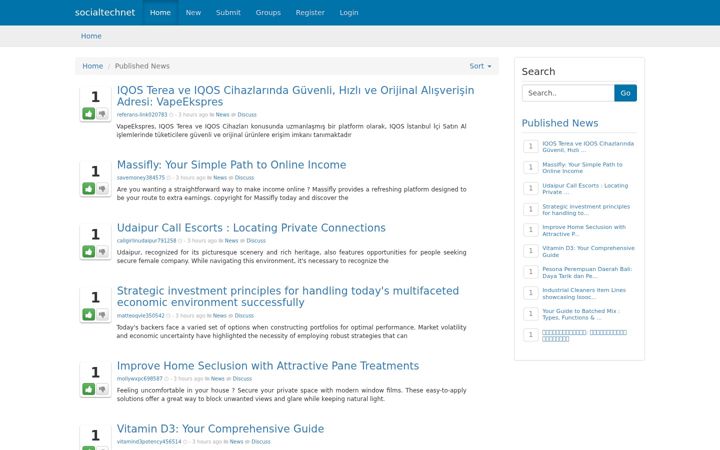
Task: Click Home in the gray sub-header bar
Action: coord(91,36)
